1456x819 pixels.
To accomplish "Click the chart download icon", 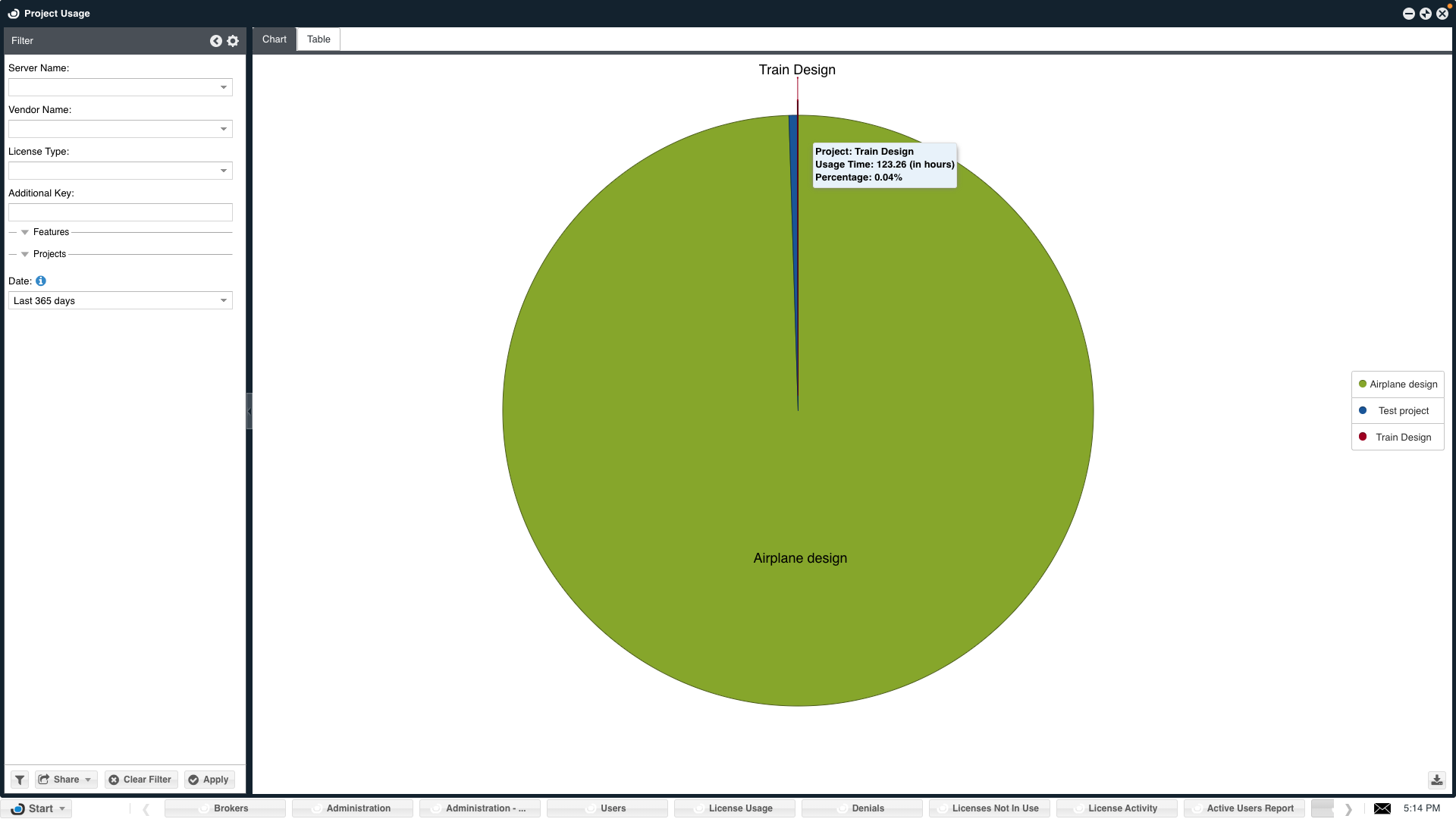I will pyautogui.click(x=1436, y=780).
